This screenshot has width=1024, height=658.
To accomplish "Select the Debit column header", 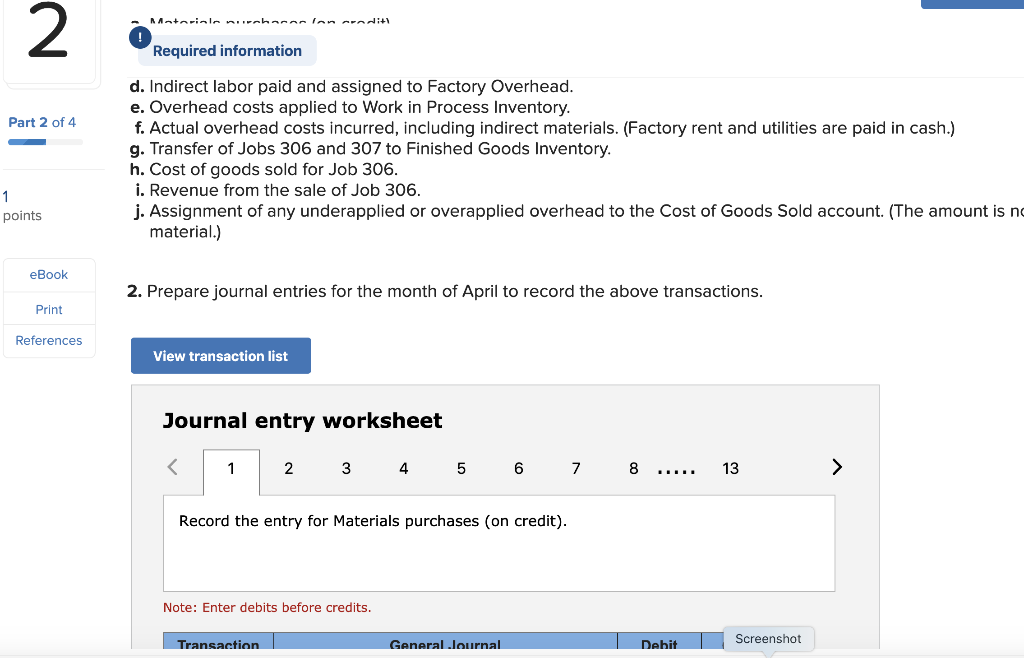I will tap(659, 645).
